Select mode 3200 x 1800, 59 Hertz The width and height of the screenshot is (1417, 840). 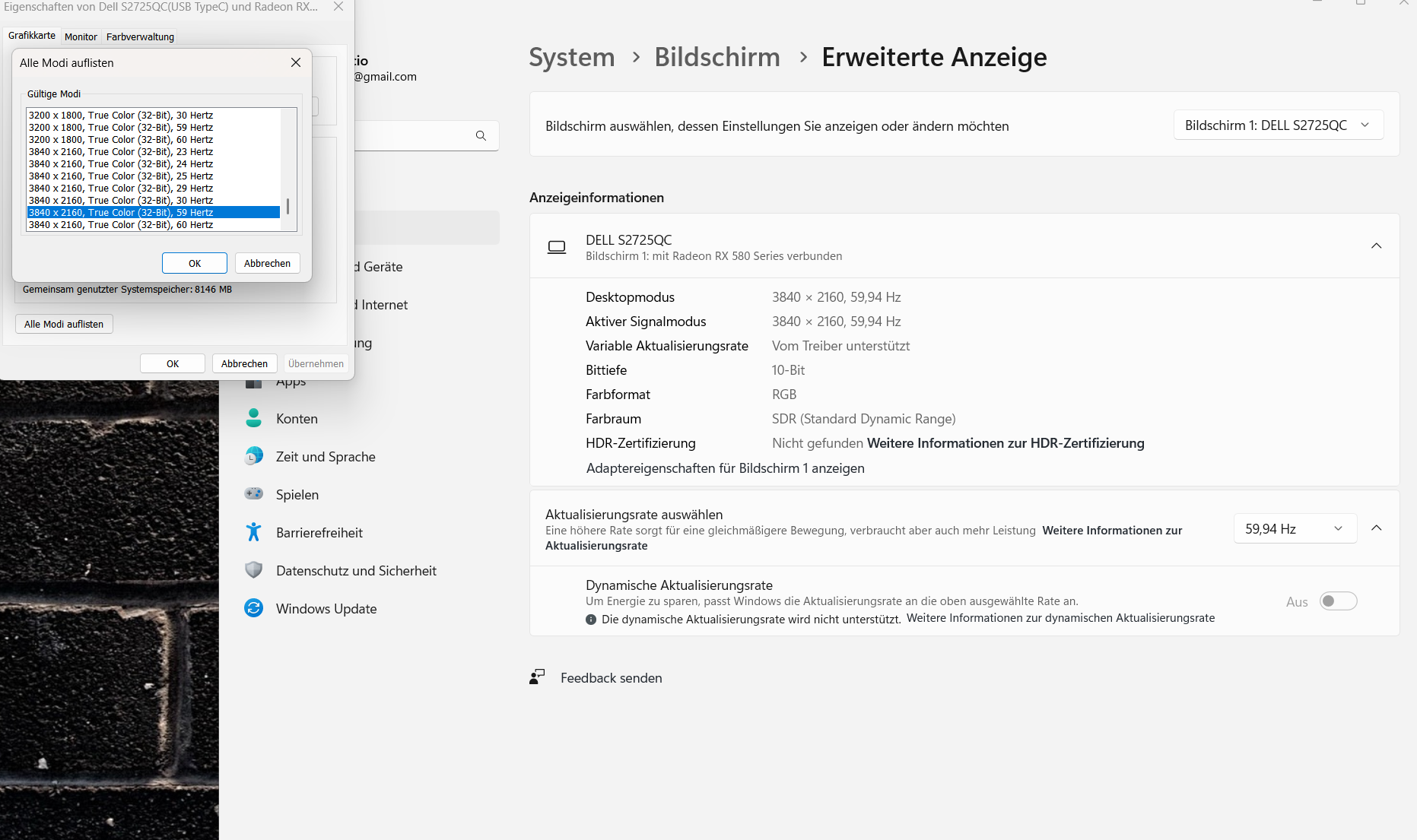154,128
